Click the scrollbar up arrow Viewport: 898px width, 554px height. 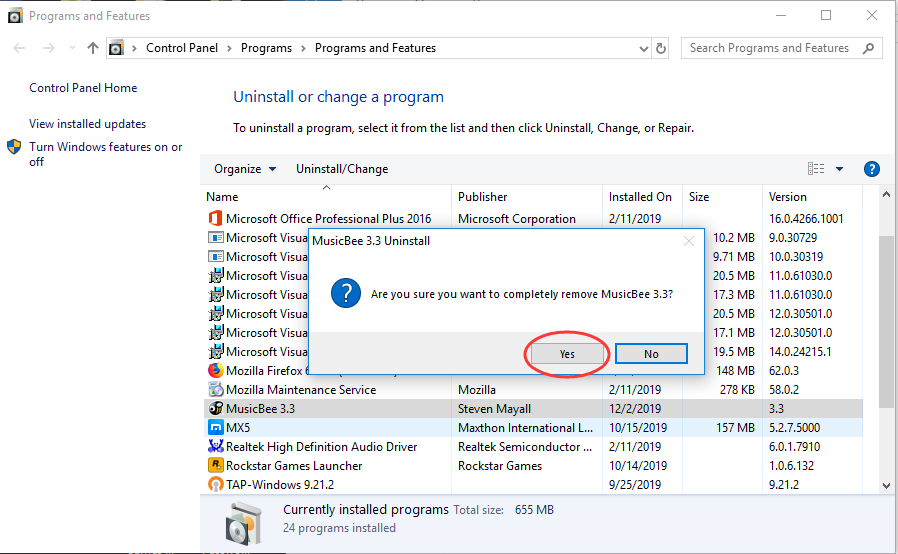coord(886,195)
